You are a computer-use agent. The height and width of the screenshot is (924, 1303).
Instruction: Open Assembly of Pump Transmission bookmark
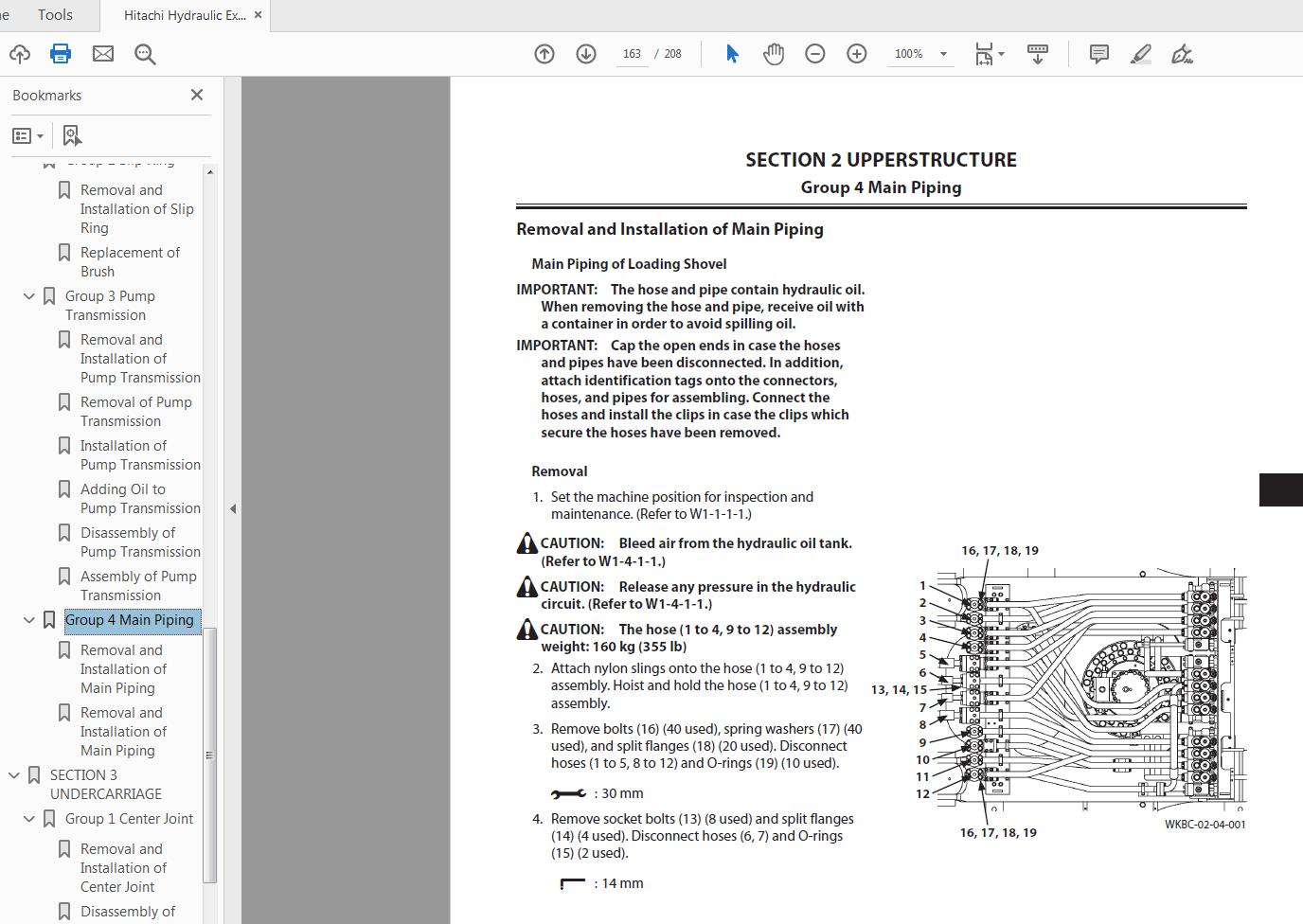pos(140,586)
